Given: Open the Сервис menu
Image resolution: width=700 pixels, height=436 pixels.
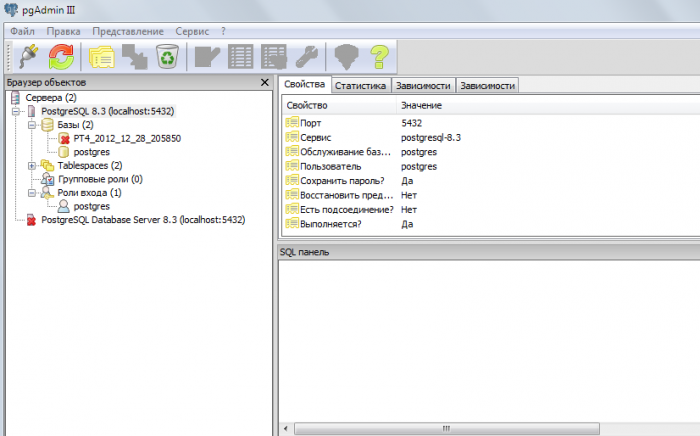Looking at the screenshot, I should click(192, 31).
